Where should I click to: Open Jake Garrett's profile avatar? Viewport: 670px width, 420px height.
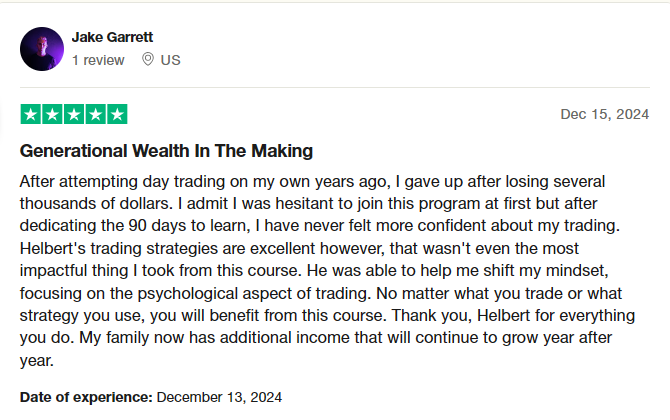(x=42, y=49)
